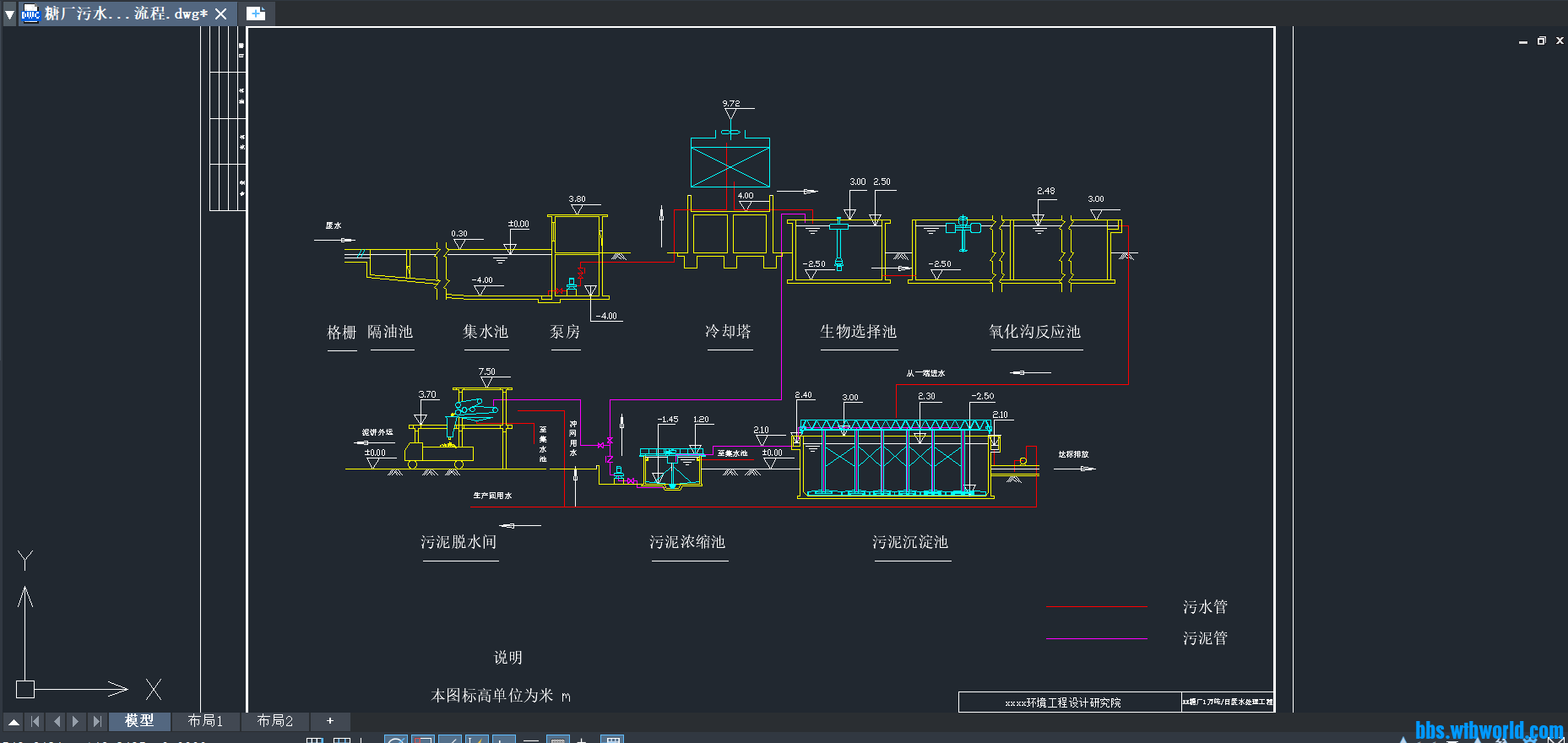The width and height of the screenshot is (1568, 743).
Task: Minimize the drawing window
Action: coord(1522,41)
